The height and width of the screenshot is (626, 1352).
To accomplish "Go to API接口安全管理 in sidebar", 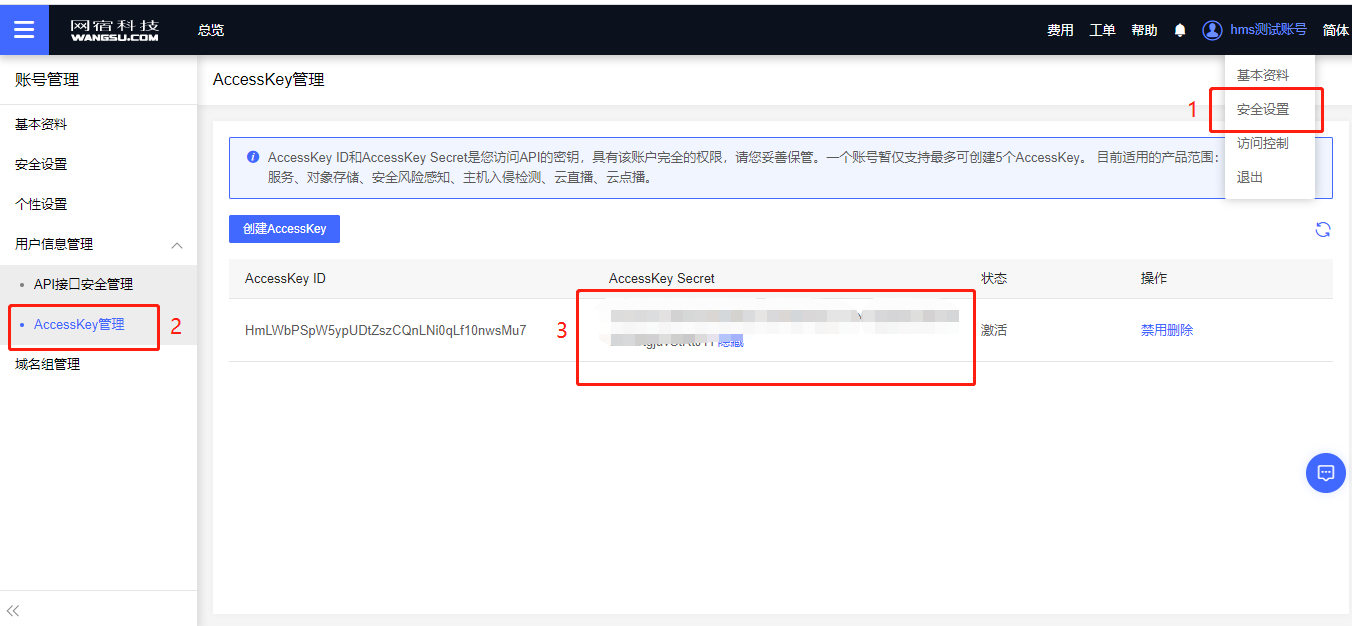I will (x=83, y=284).
